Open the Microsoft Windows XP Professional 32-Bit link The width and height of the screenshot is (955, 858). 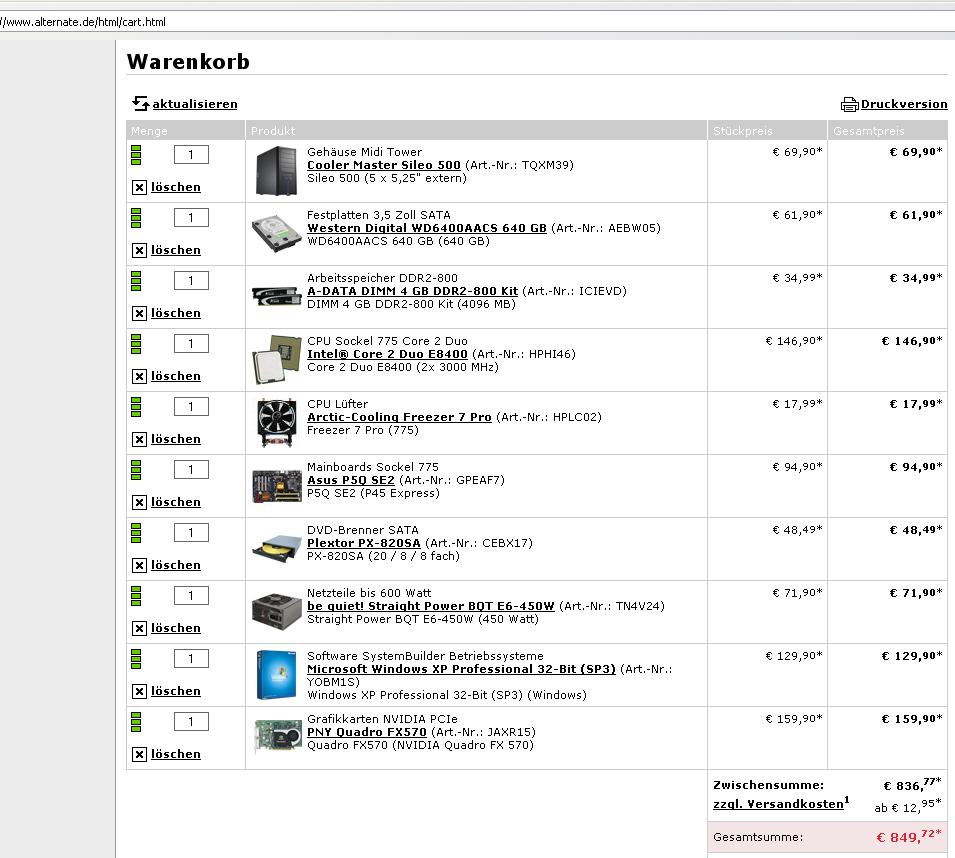[461, 669]
